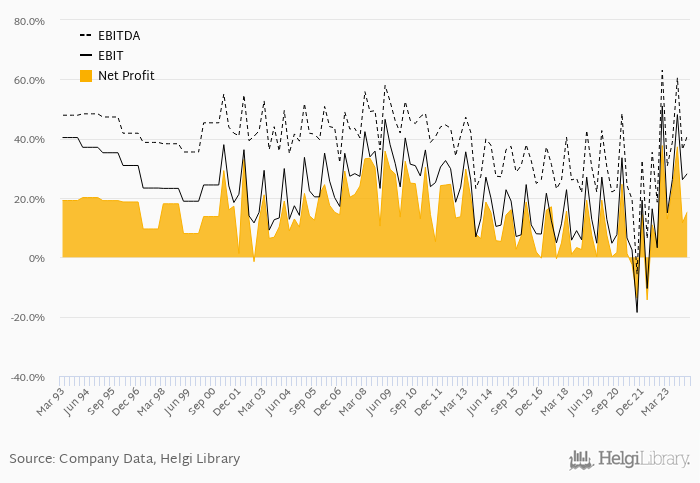700x483 pixels.
Task: Click the solid EBIT legend line icon
Action: point(86,56)
